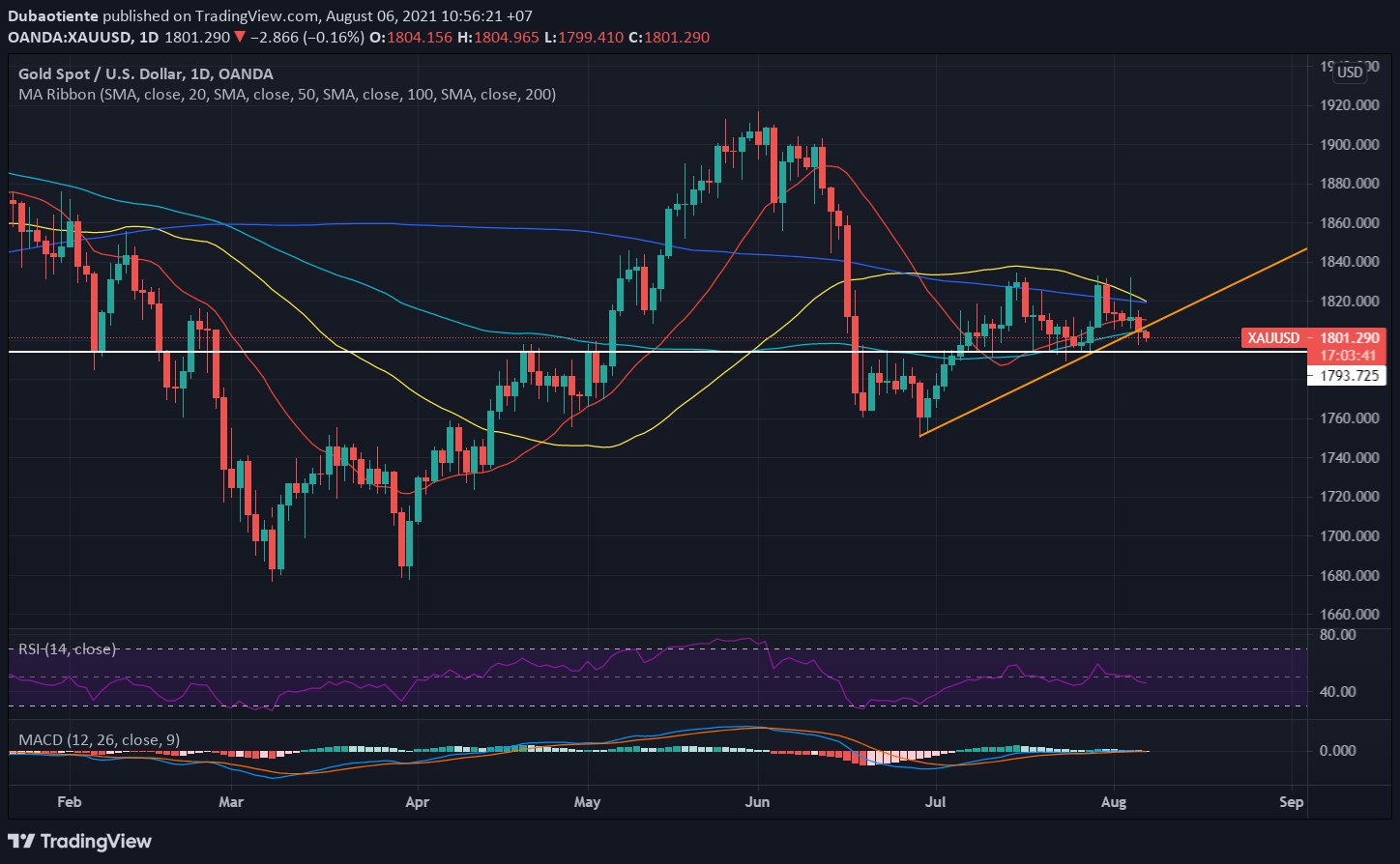Screen dimensions: 1400x864
Task: Click the MA Ribbon indicator legend
Action: (287, 95)
